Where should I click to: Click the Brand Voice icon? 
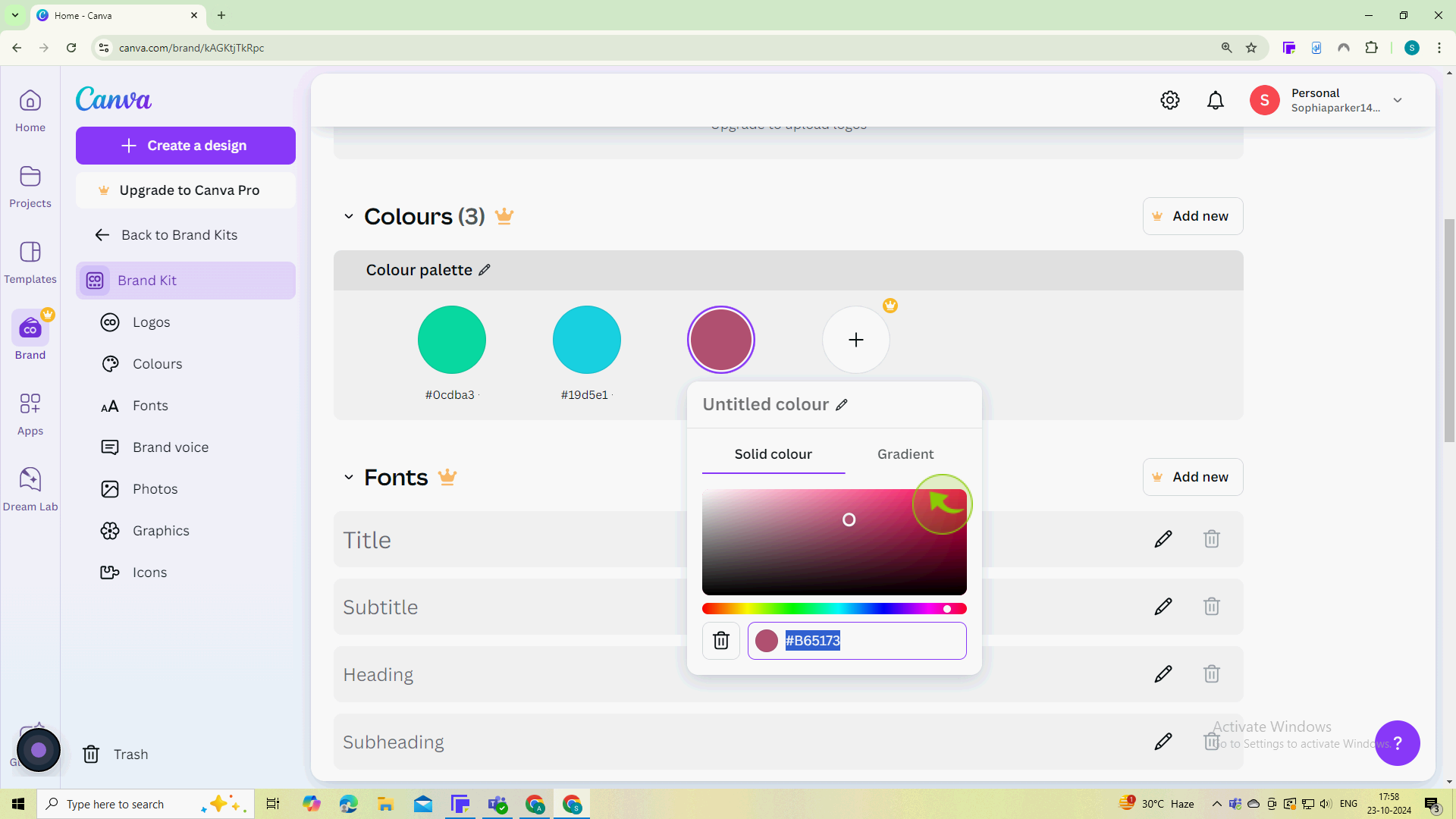click(109, 447)
